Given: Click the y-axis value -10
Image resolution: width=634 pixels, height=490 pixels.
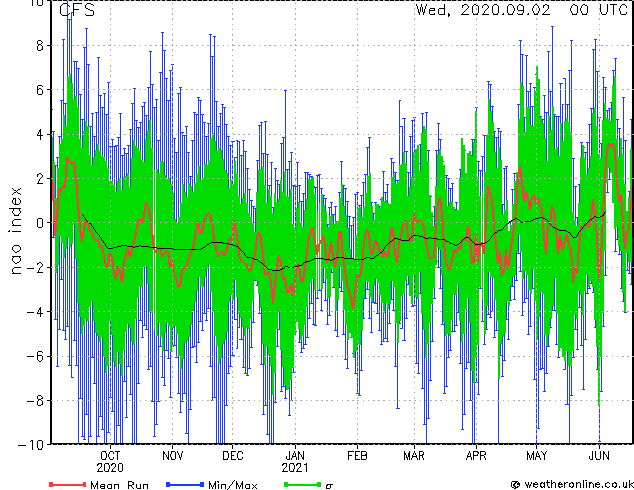Looking at the screenshot, I should pos(31,445).
